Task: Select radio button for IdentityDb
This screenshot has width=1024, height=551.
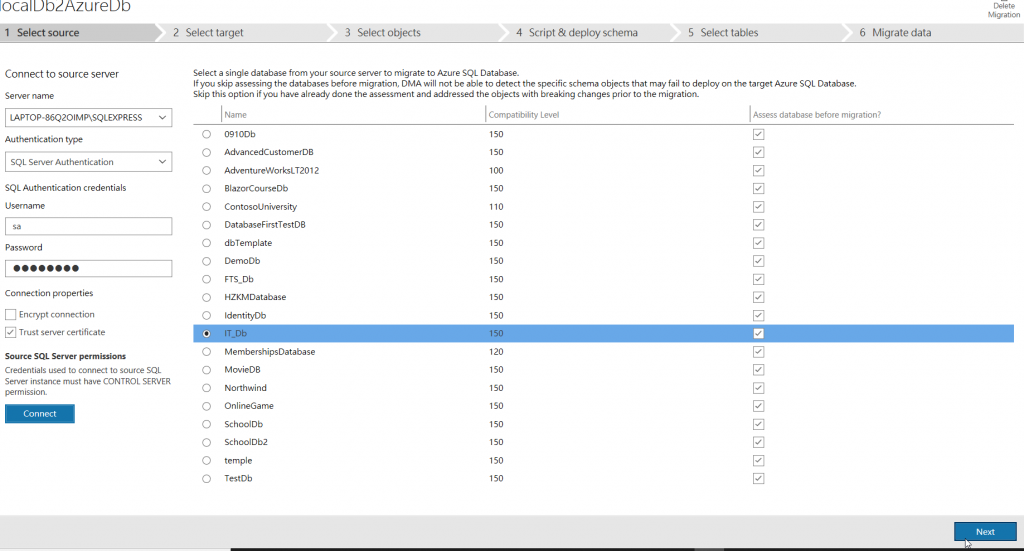Action: pos(206,315)
